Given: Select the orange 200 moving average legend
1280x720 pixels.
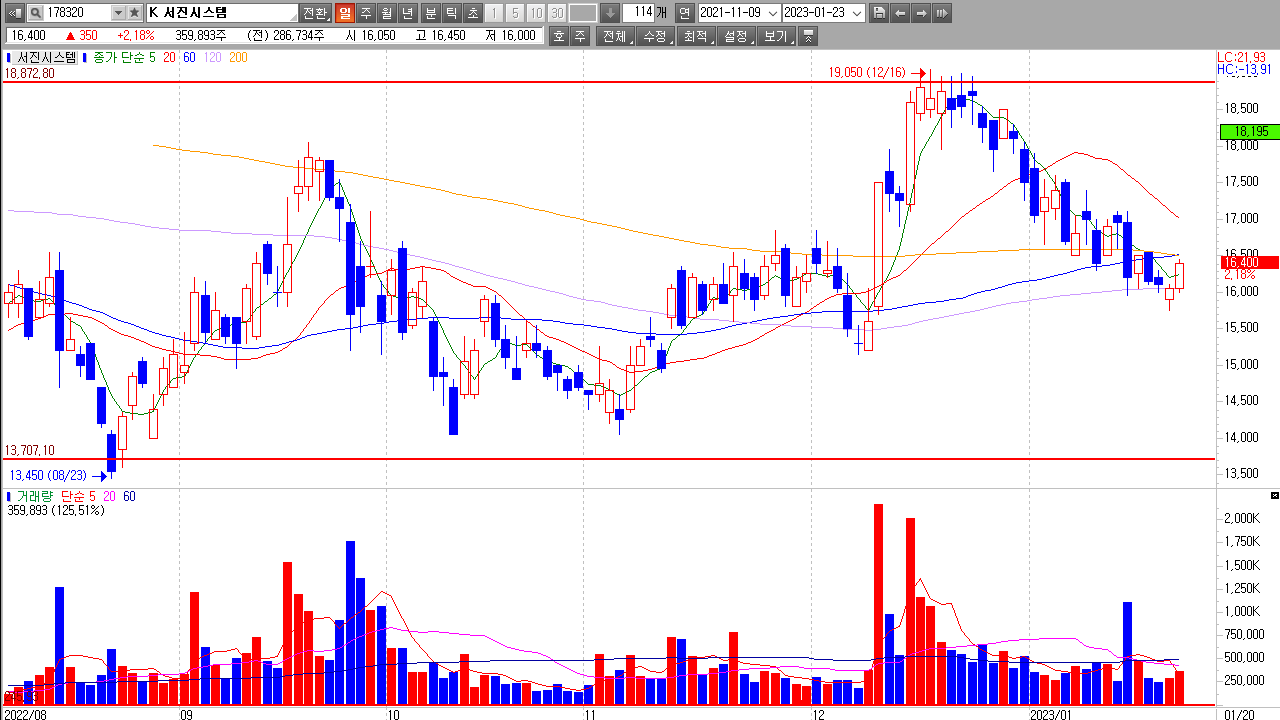Looking at the screenshot, I should (x=238, y=58).
